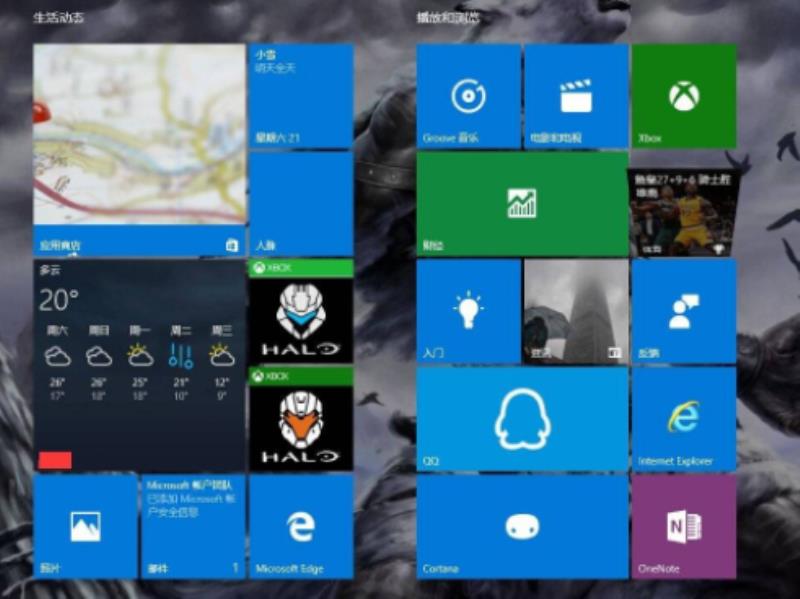Open the People tile
Screen dimensions: 800x599
click(301, 204)
